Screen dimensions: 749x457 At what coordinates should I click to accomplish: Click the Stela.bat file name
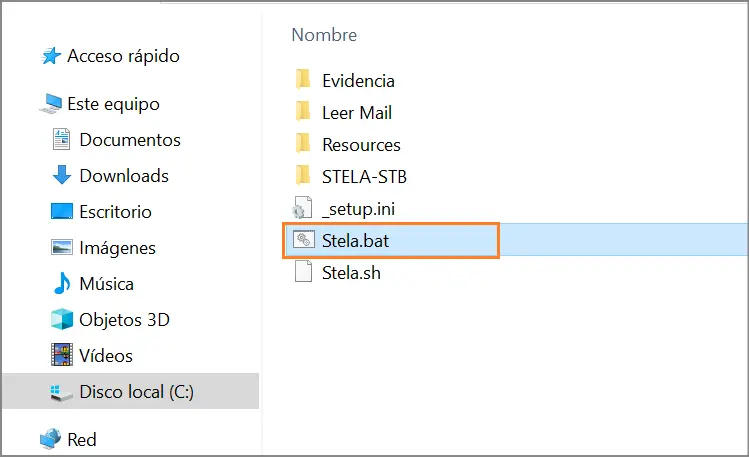(355, 240)
